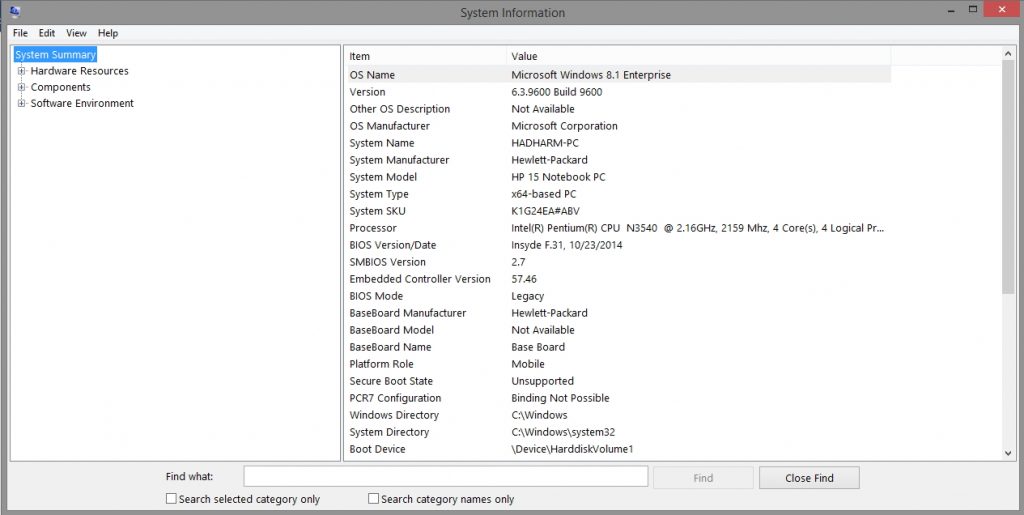Select the System Model row
Screen dimensions: 1024x515
click(x=617, y=177)
